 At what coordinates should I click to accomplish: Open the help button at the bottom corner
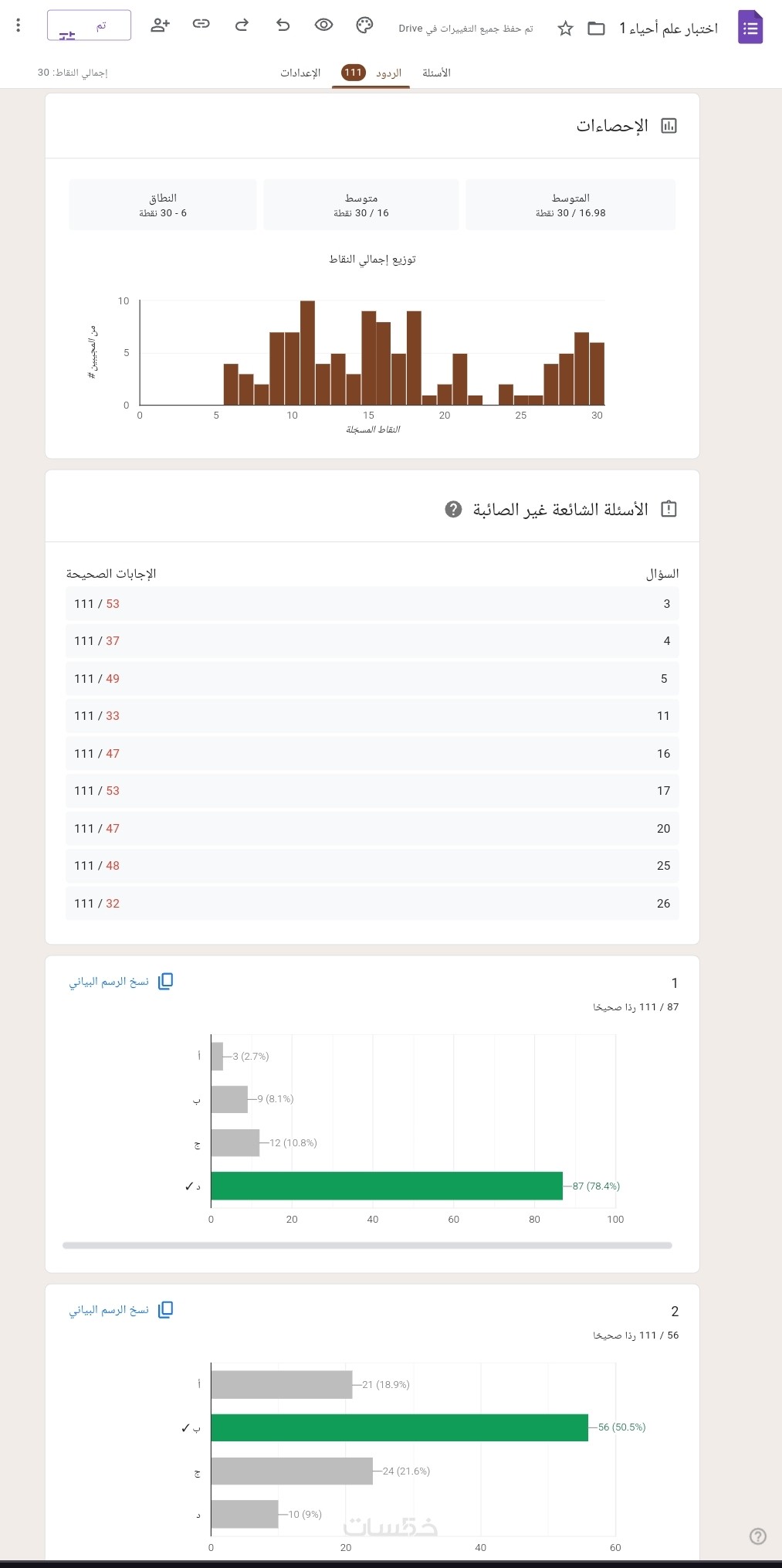(758, 1536)
